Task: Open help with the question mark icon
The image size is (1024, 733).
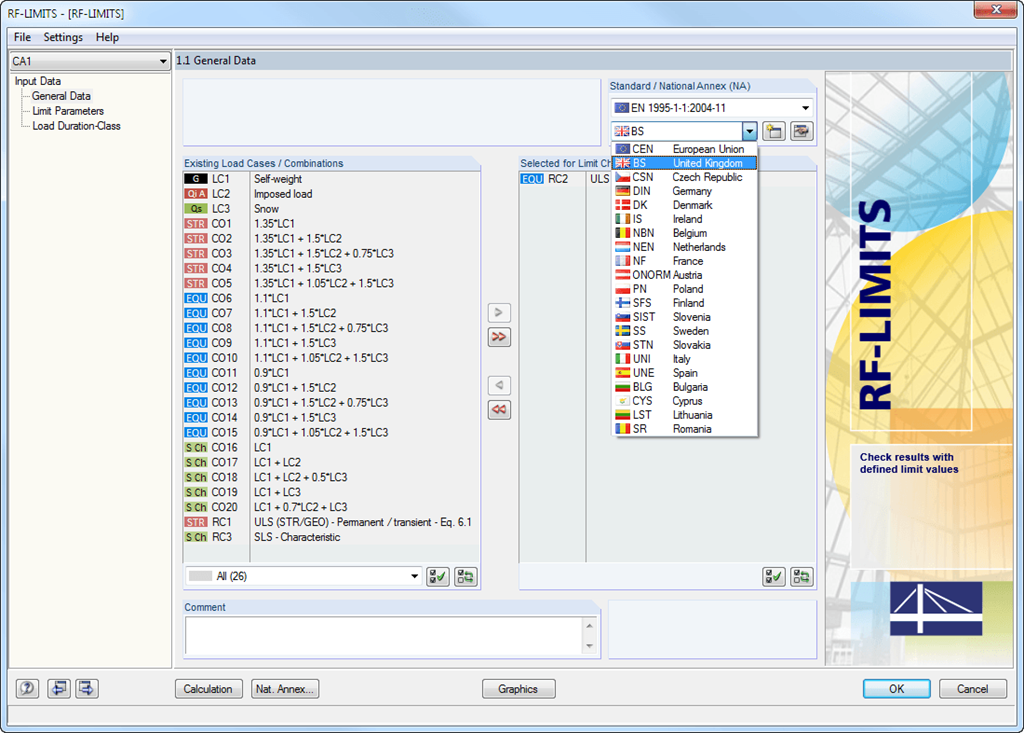Action: pos(27,689)
